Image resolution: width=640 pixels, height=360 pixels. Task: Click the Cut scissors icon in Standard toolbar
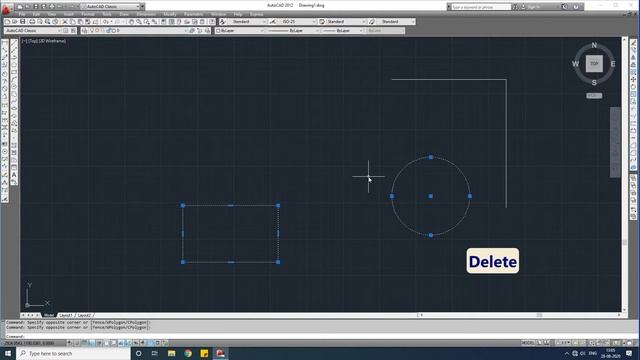(65, 22)
